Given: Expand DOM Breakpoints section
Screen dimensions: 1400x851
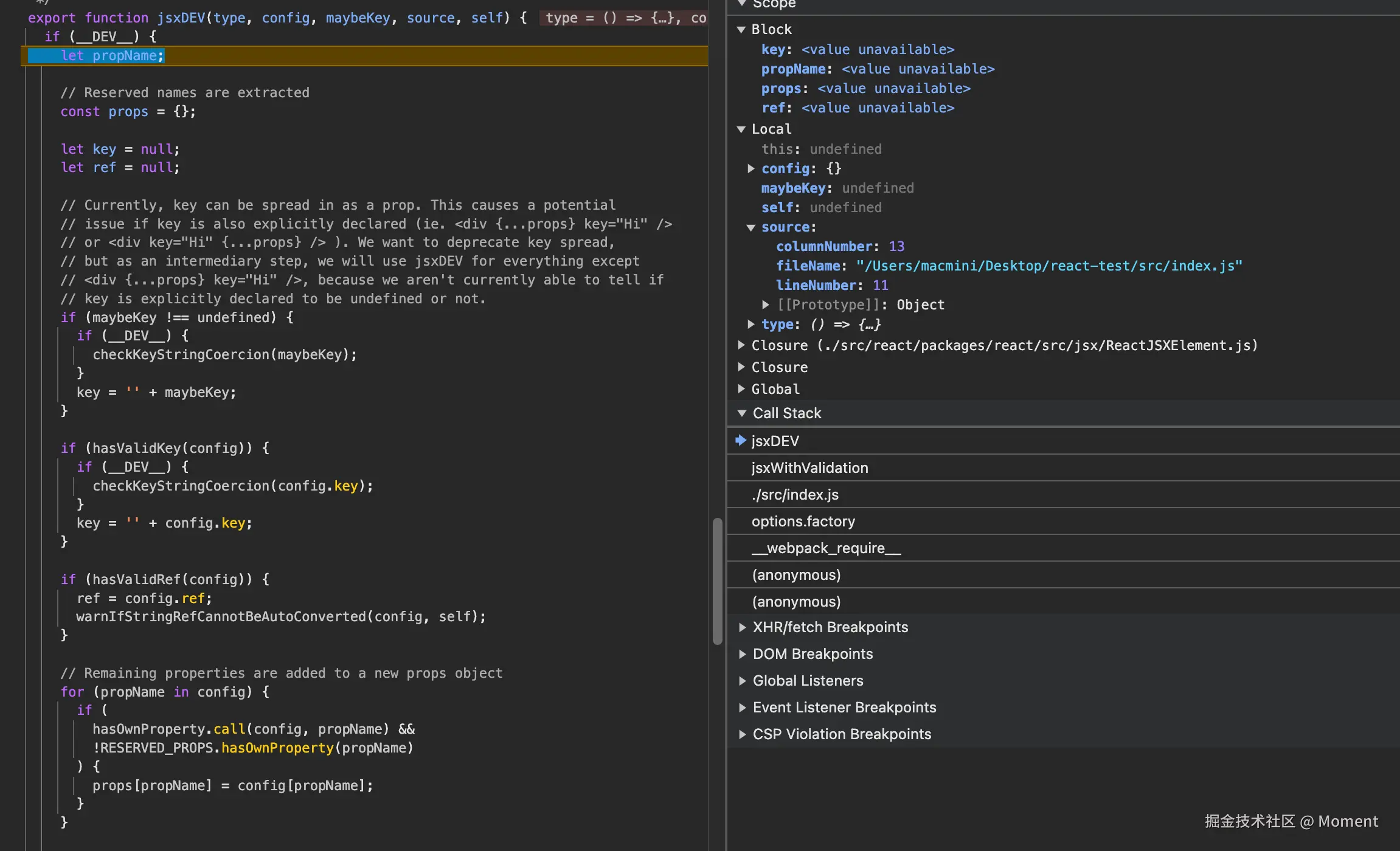Looking at the screenshot, I should (742, 654).
